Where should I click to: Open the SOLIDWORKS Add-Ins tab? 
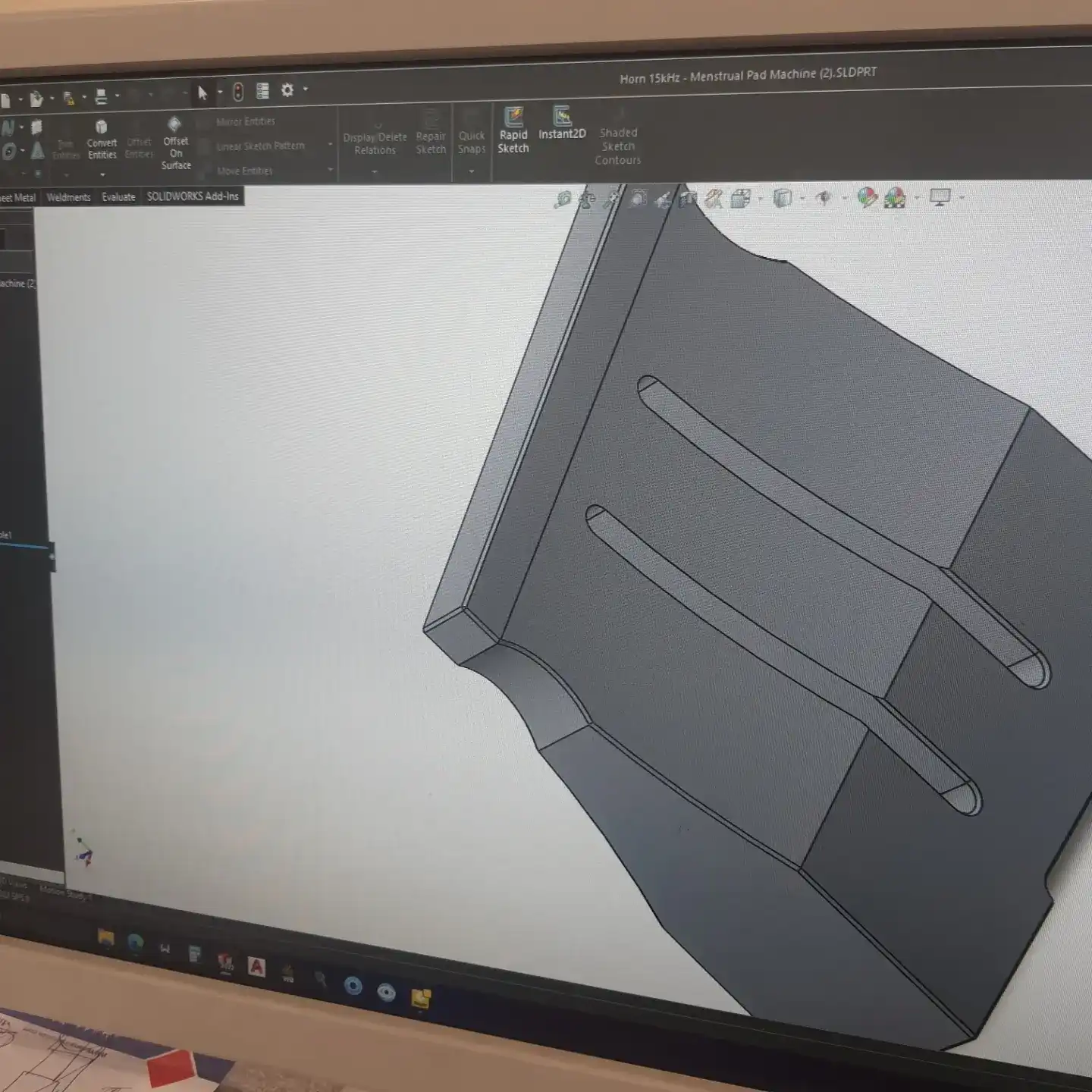(193, 196)
